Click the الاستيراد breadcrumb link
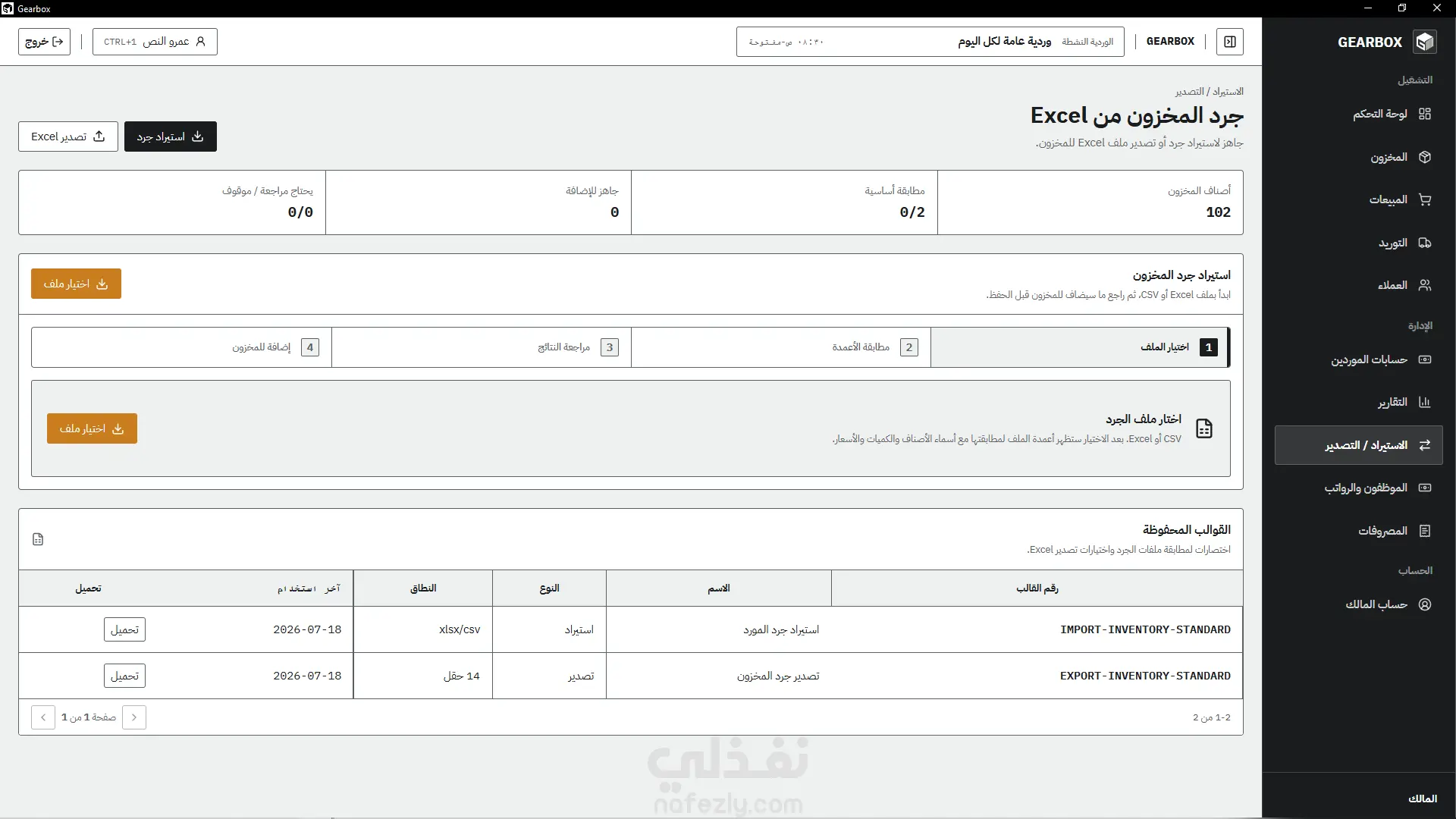Image resolution: width=1456 pixels, height=819 pixels. pos(1228,92)
